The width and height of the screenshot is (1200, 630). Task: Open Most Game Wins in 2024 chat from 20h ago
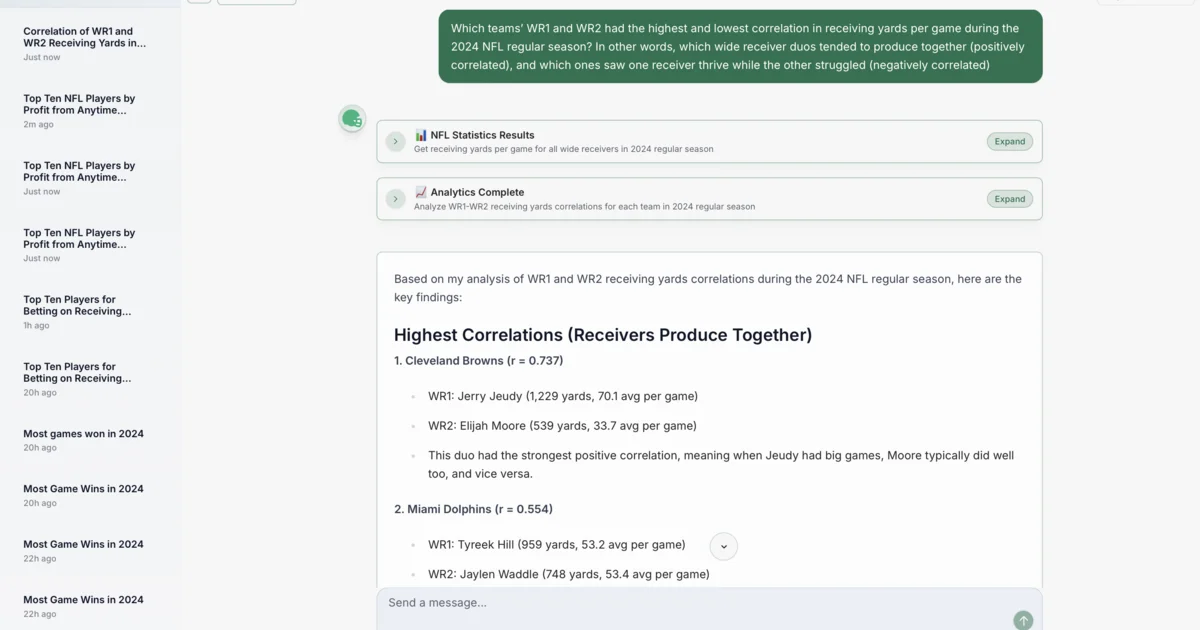click(85, 495)
